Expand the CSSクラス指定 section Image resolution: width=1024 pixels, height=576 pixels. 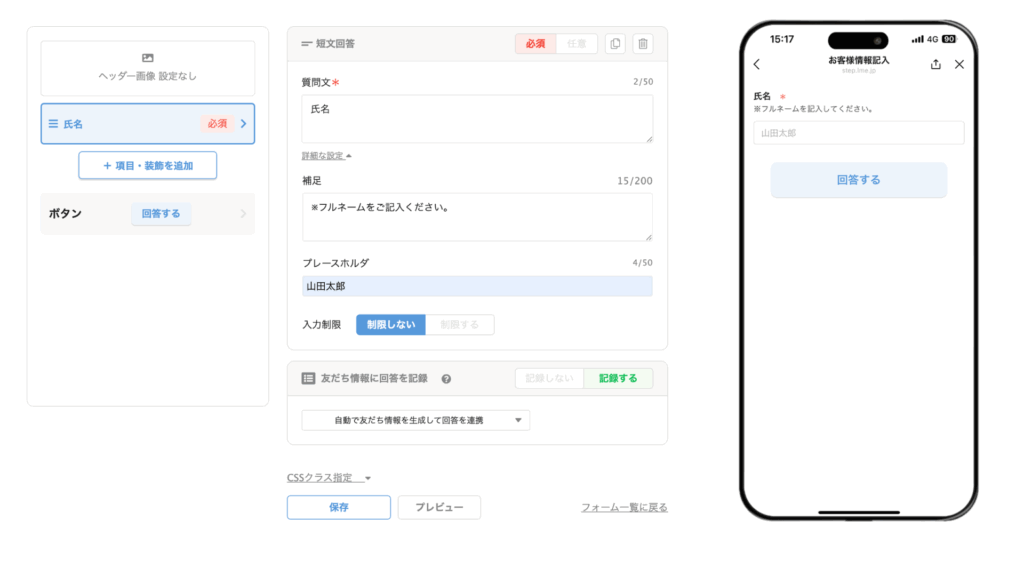point(329,478)
